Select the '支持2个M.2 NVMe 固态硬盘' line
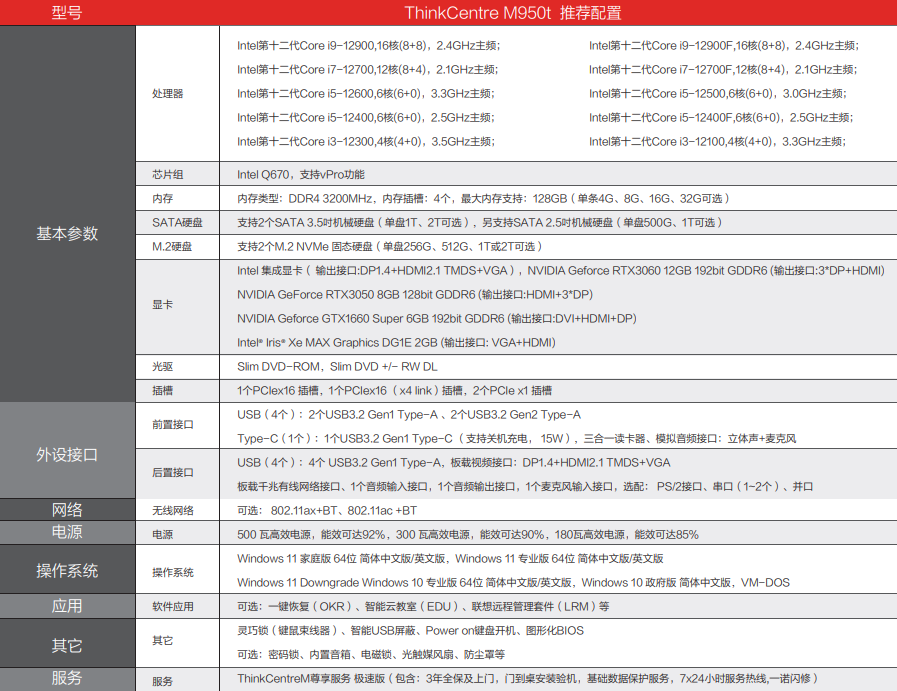The height and width of the screenshot is (691, 897). pos(389,247)
